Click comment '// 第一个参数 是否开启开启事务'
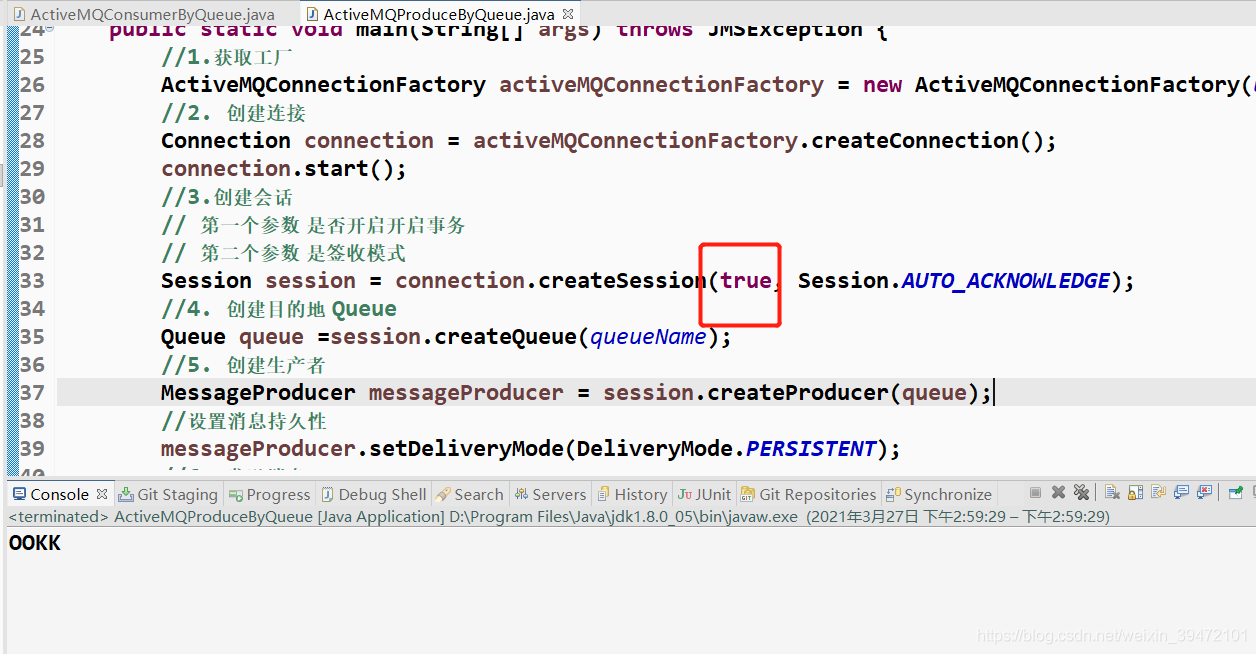1256x654 pixels. (x=313, y=225)
